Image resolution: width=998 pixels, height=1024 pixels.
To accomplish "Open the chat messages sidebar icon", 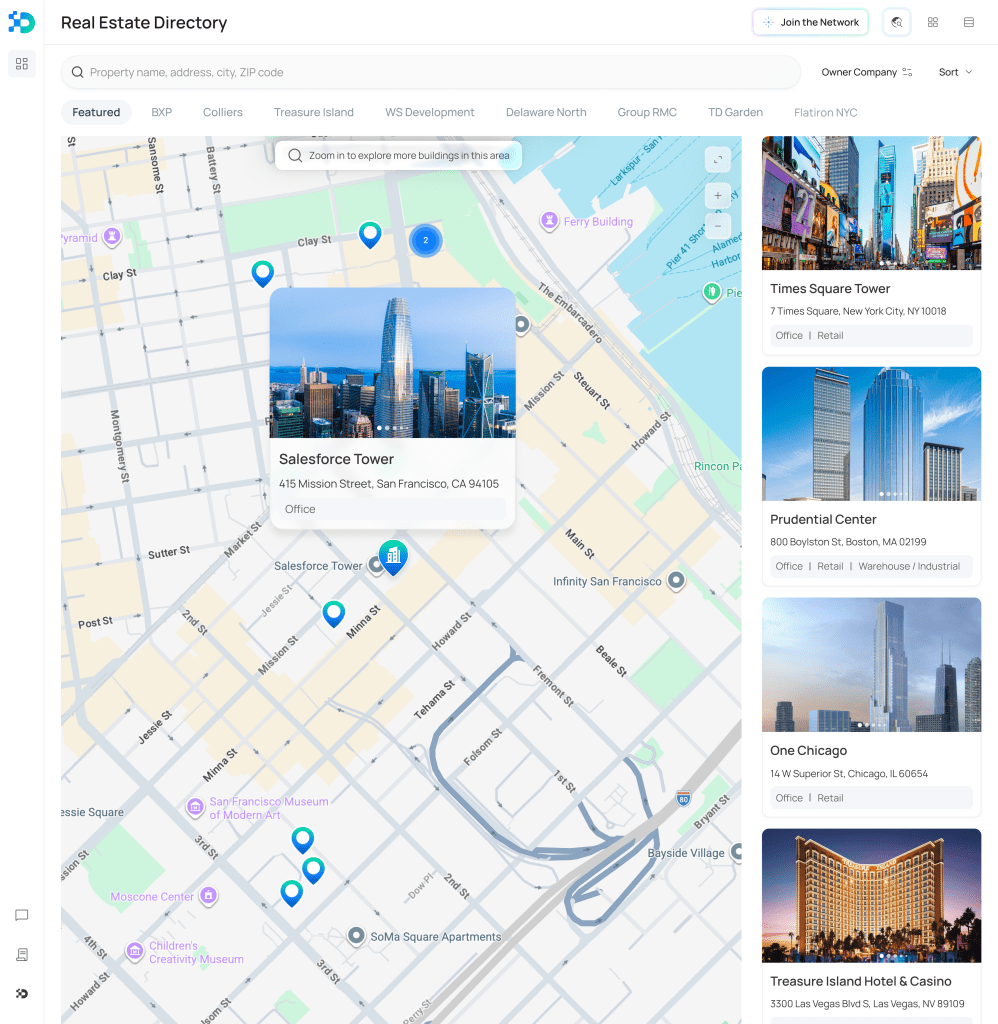I will 22,915.
